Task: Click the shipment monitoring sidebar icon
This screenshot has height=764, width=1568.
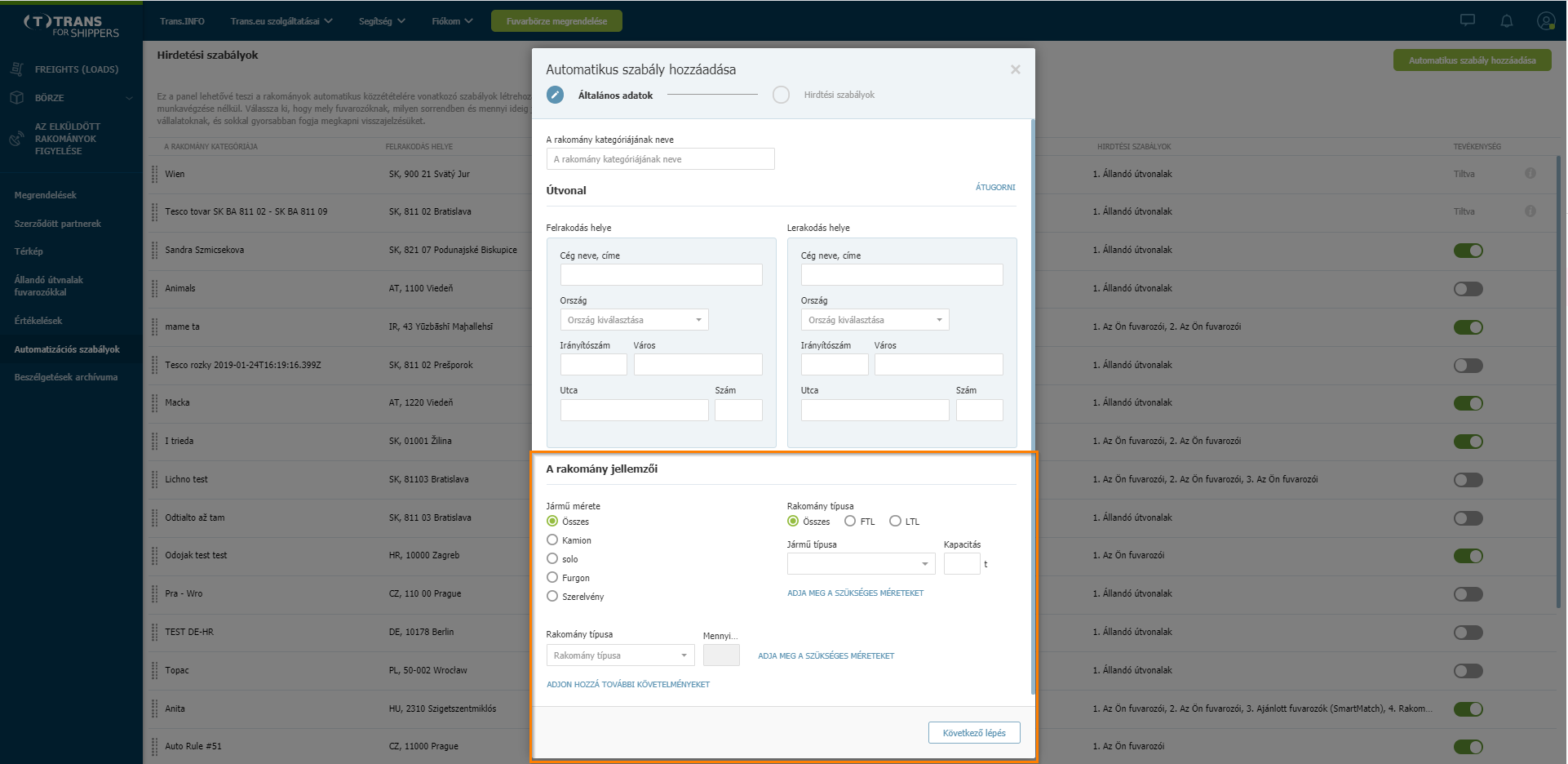Action: tap(16, 139)
